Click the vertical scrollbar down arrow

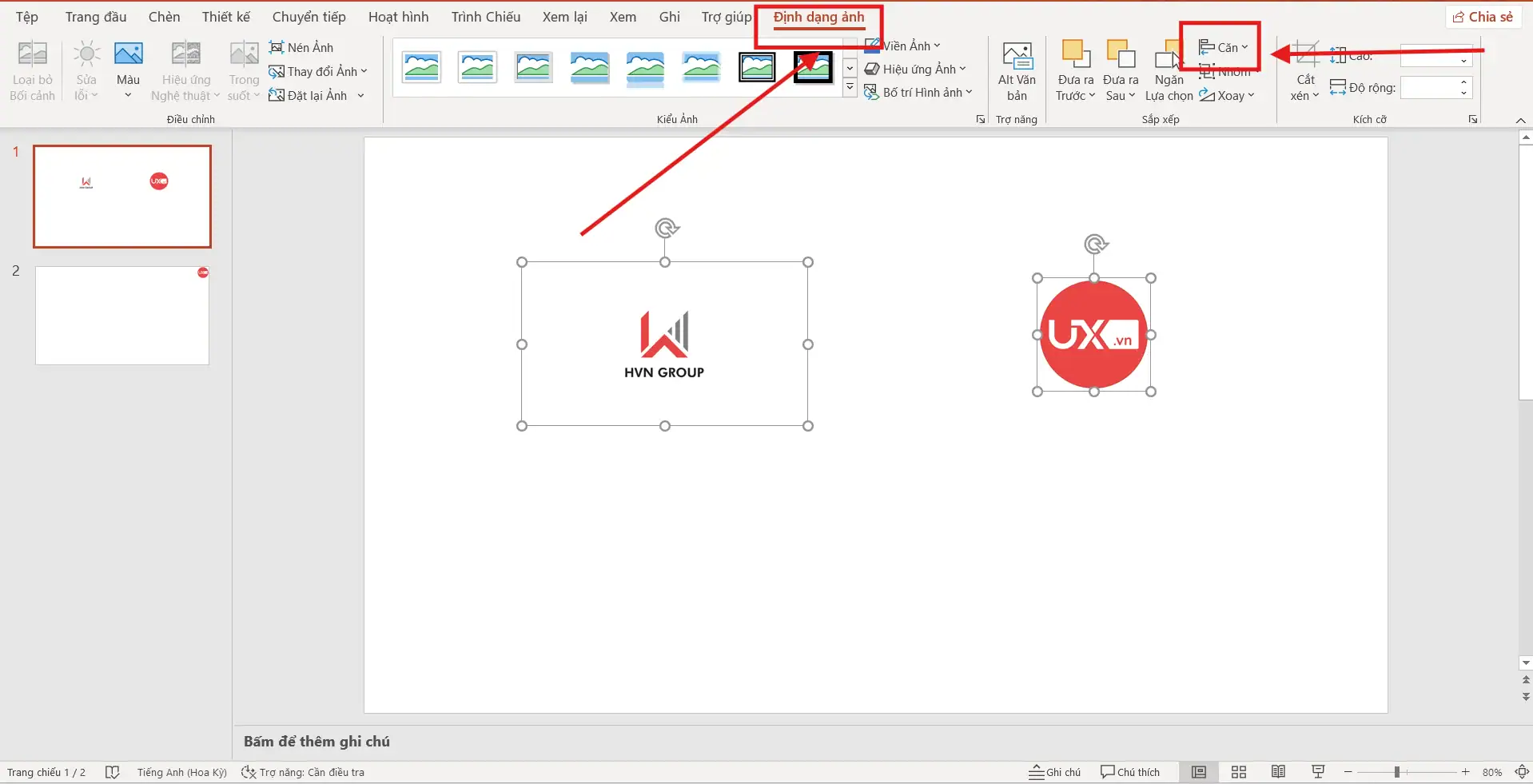[x=1526, y=663]
